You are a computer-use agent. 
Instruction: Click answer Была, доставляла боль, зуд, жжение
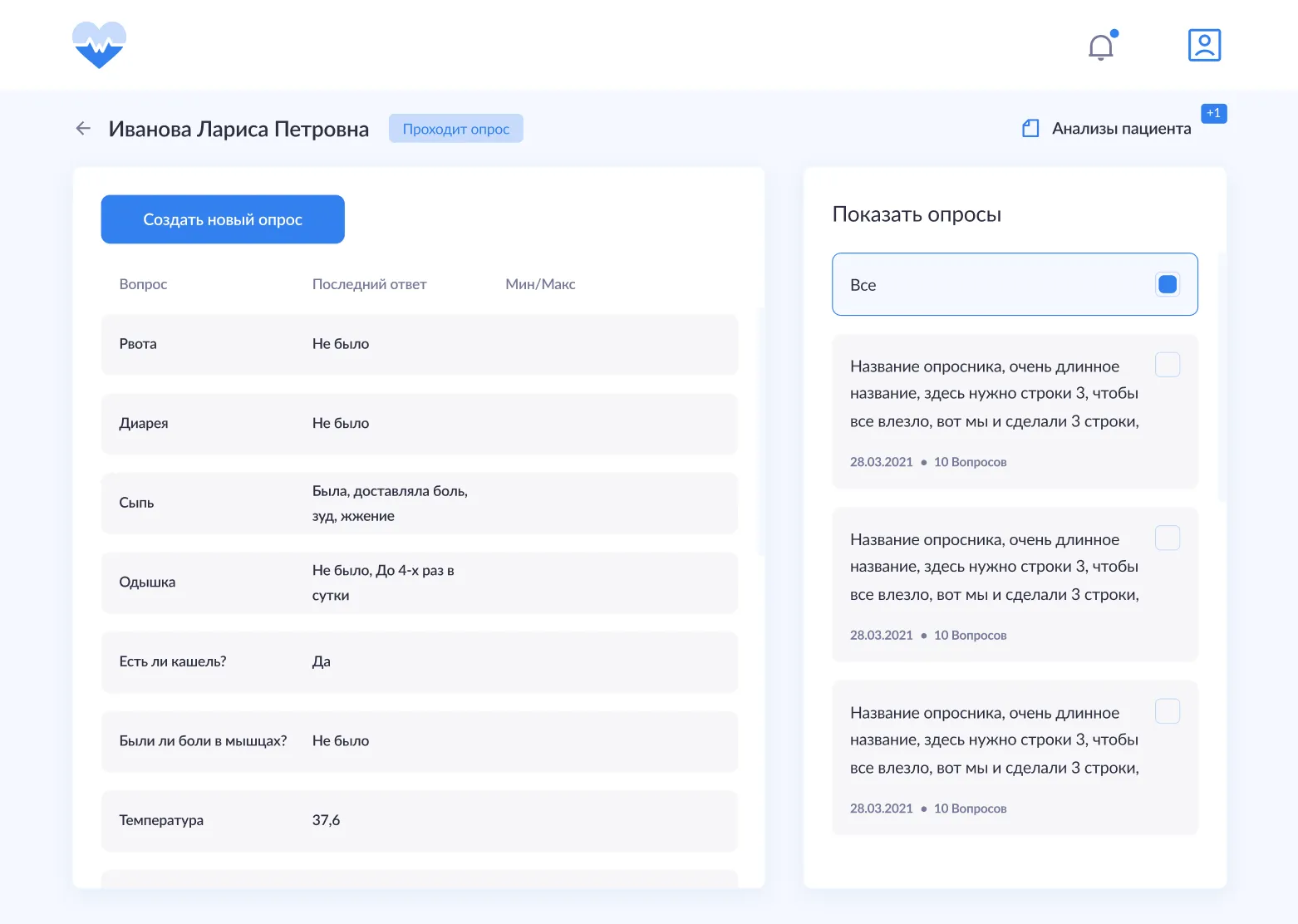(x=390, y=504)
